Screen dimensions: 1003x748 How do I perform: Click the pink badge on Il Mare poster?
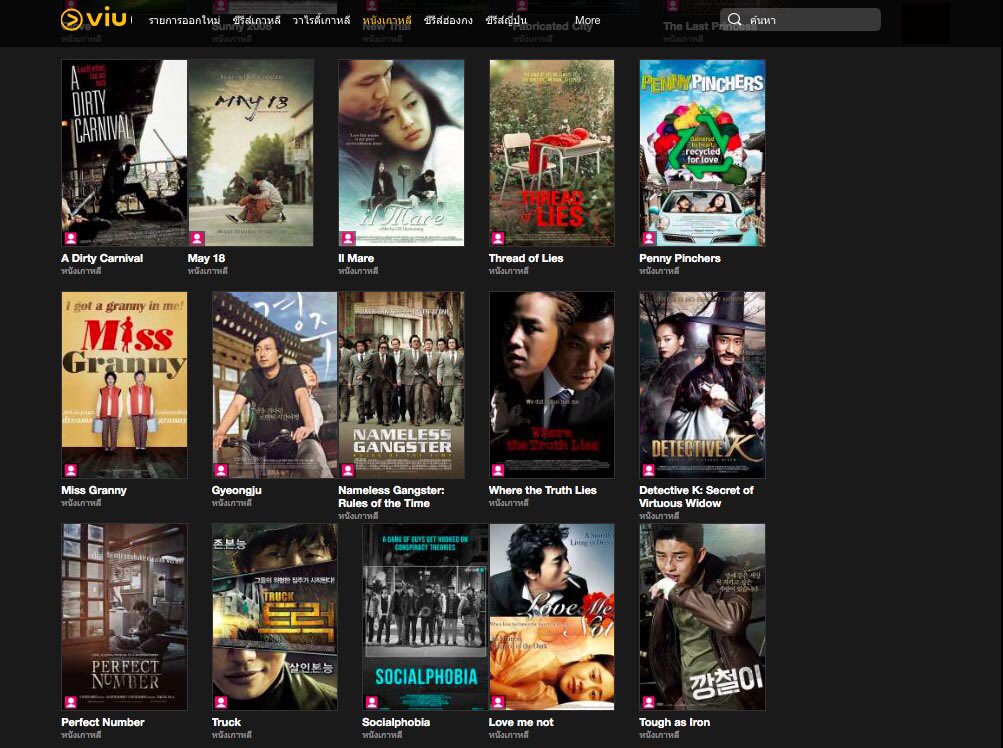tap(348, 238)
